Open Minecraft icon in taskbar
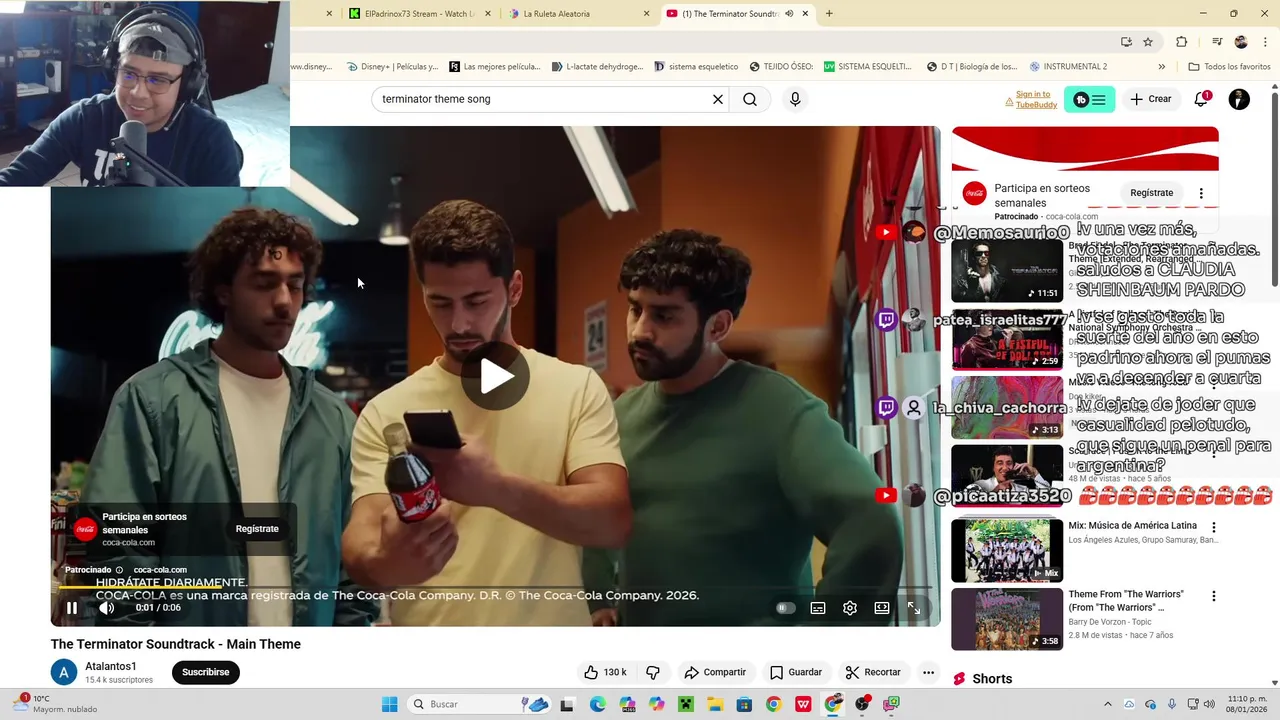The width and height of the screenshot is (1280, 720). [686, 704]
